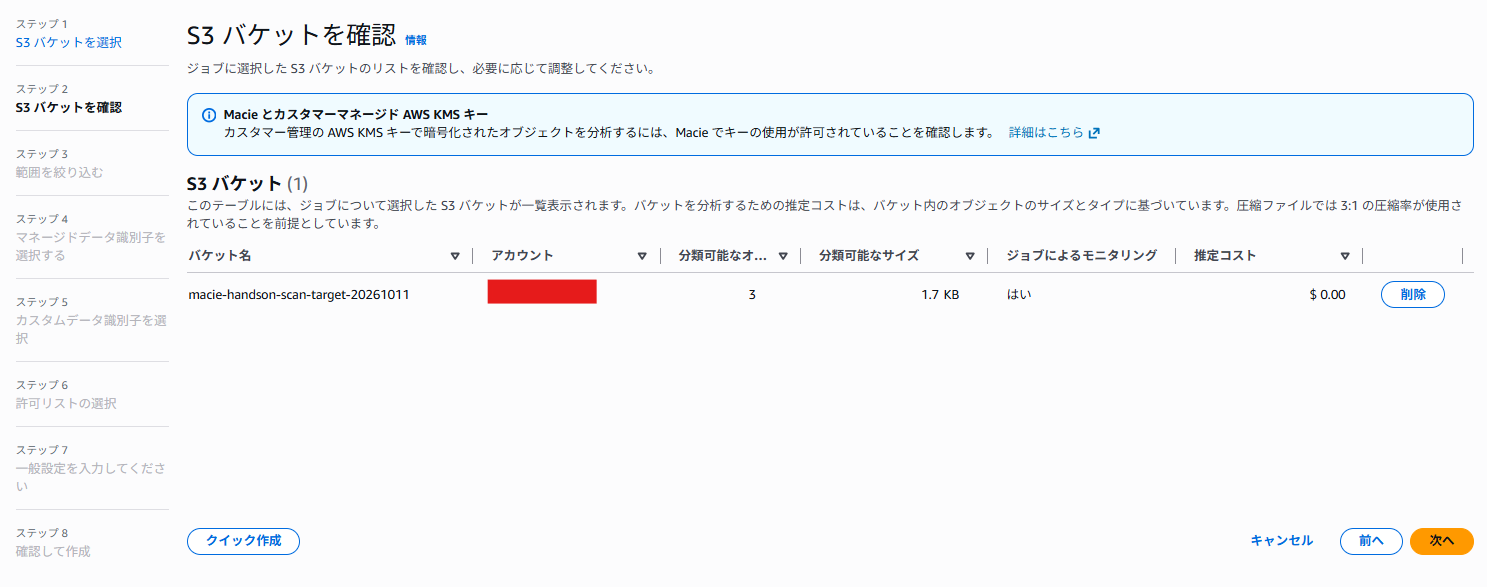Click the クイック作成 button

tap(243, 541)
